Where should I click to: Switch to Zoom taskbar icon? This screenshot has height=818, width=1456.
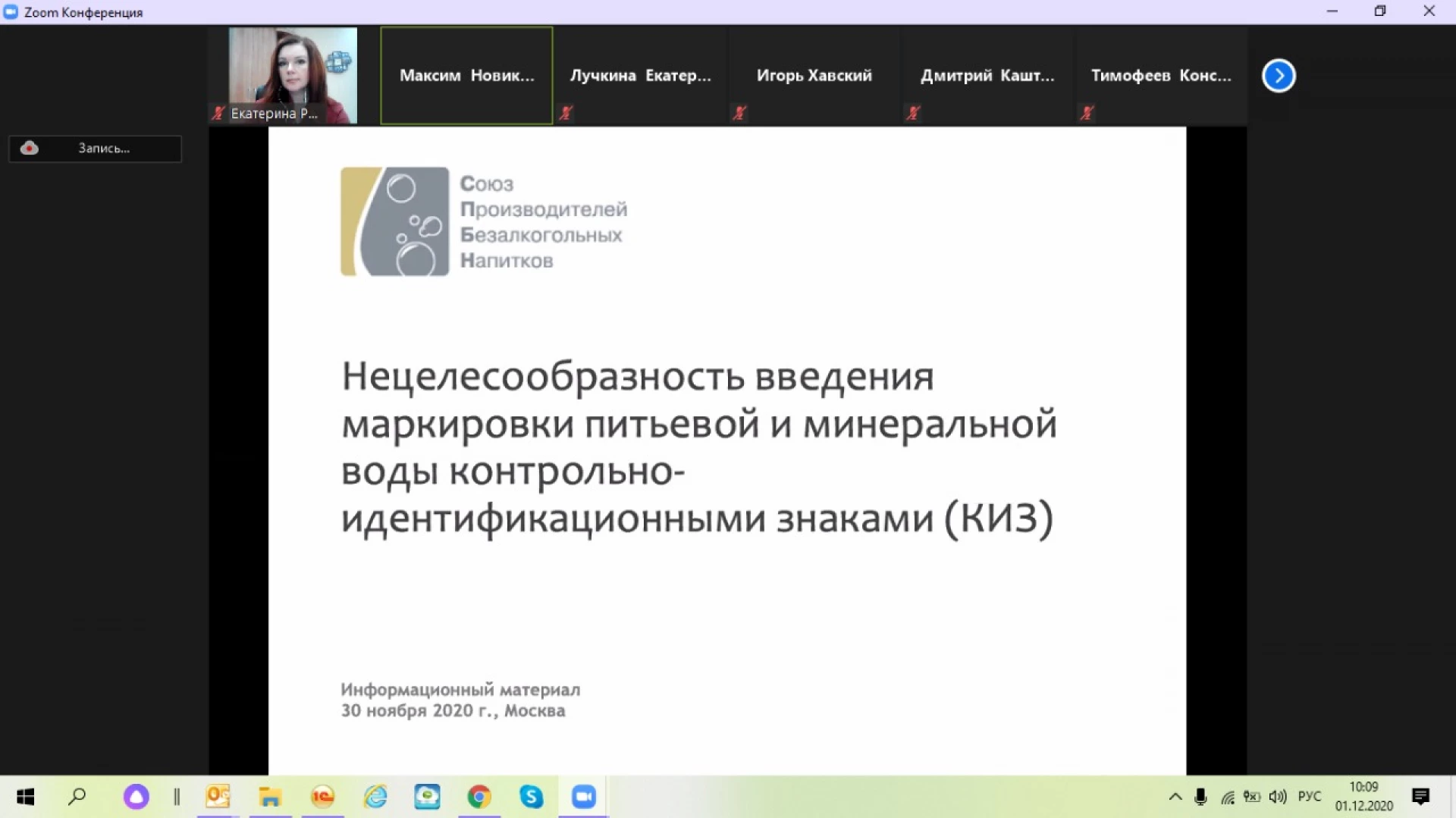pos(583,797)
